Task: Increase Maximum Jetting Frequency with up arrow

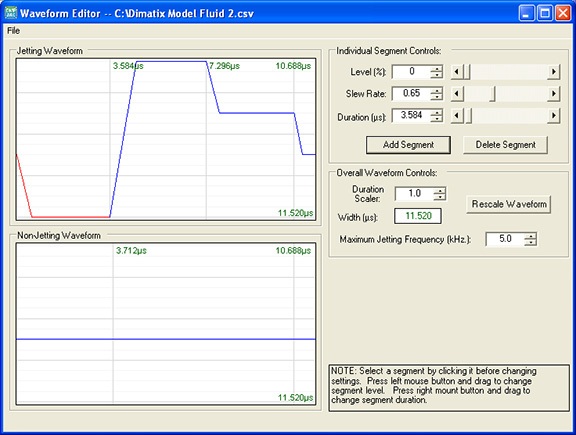Action: click(530, 236)
